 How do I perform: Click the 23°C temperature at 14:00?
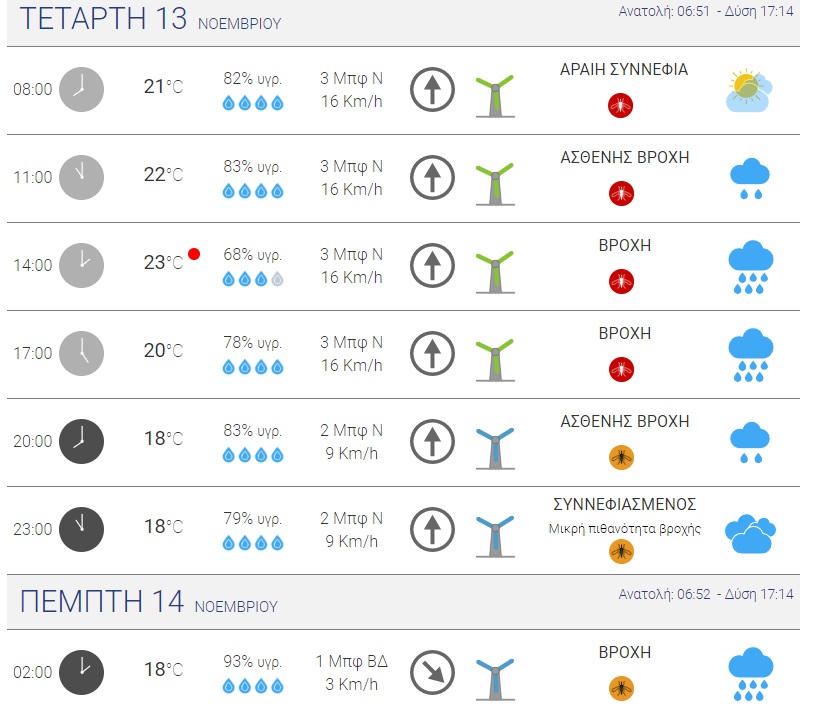click(163, 263)
